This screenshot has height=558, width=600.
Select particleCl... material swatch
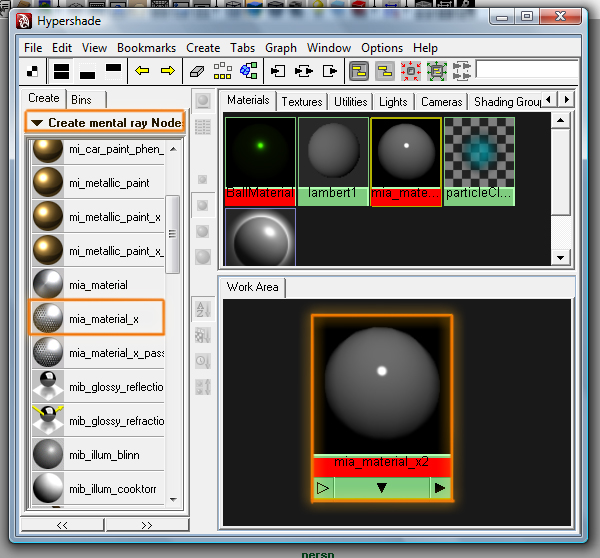[x=479, y=162]
